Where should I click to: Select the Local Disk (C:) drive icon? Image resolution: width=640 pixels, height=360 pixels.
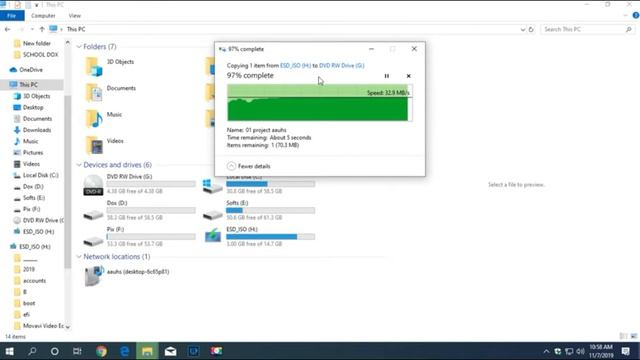(213, 186)
